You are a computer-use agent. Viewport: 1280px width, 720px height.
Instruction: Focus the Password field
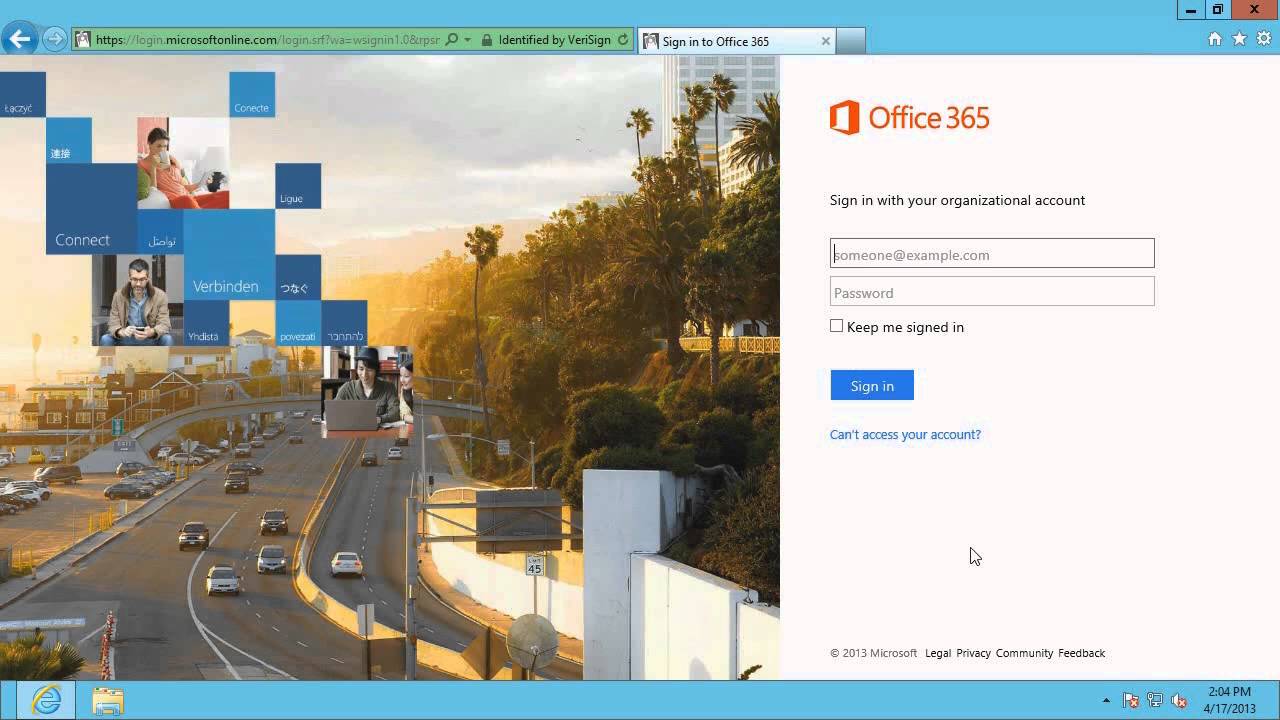(x=992, y=292)
